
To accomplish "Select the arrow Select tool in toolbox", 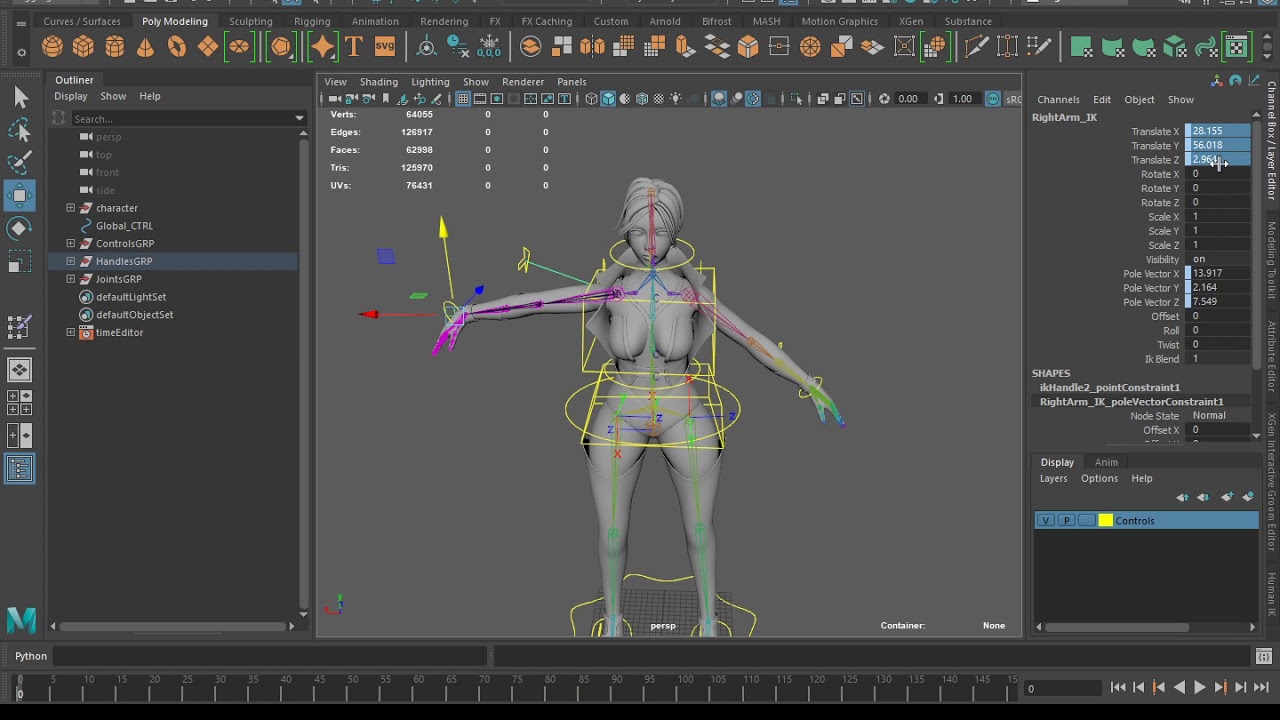I will point(20,97).
